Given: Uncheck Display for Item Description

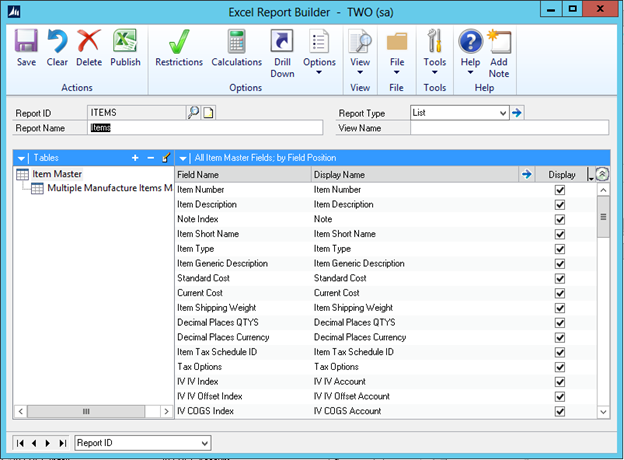Looking at the screenshot, I should pyautogui.click(x=560, y=205).
